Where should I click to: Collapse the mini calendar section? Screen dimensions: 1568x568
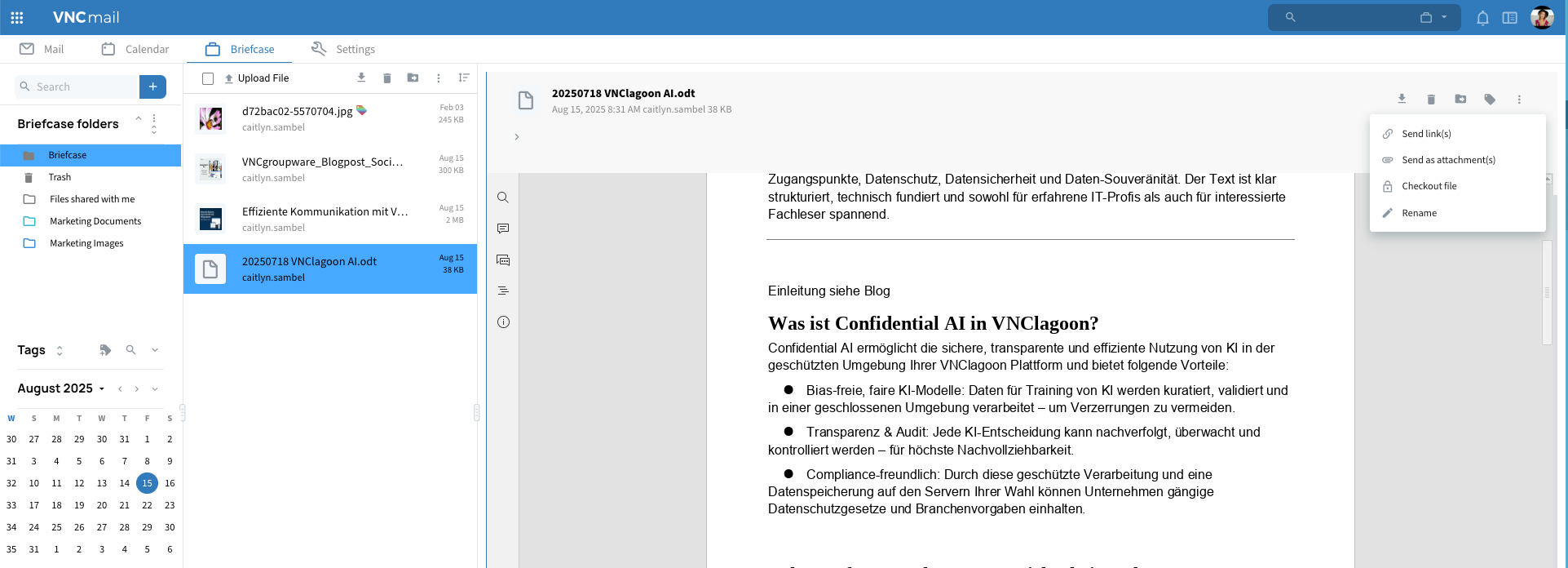tap(155, 389)
